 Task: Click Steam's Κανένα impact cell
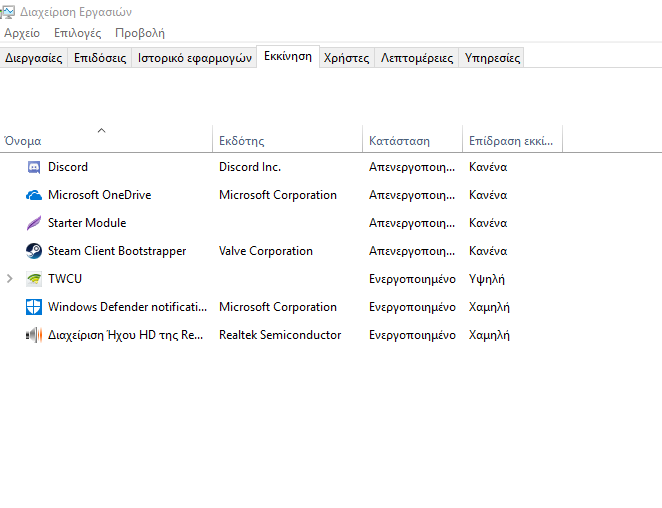click(488, 251)
